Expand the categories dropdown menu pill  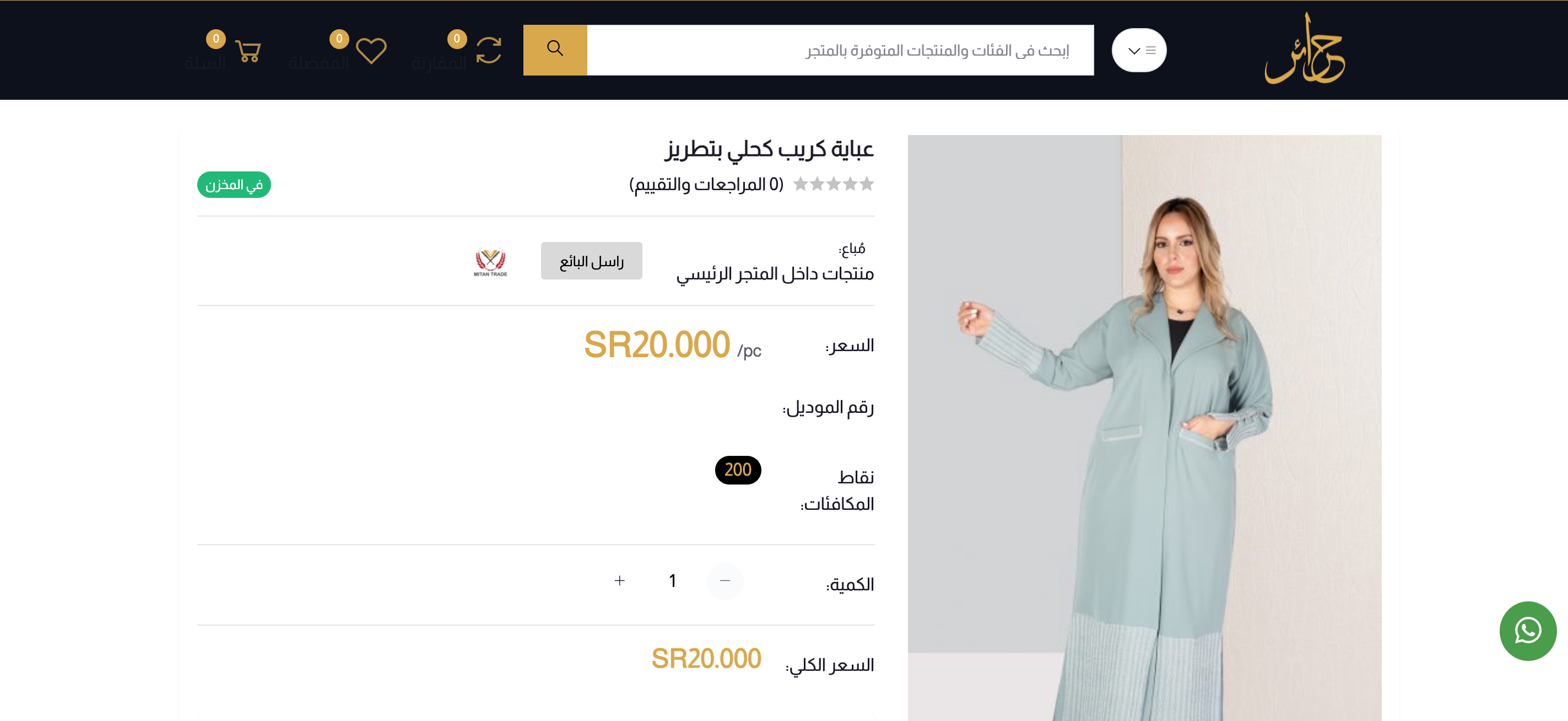coord(1139,50)
